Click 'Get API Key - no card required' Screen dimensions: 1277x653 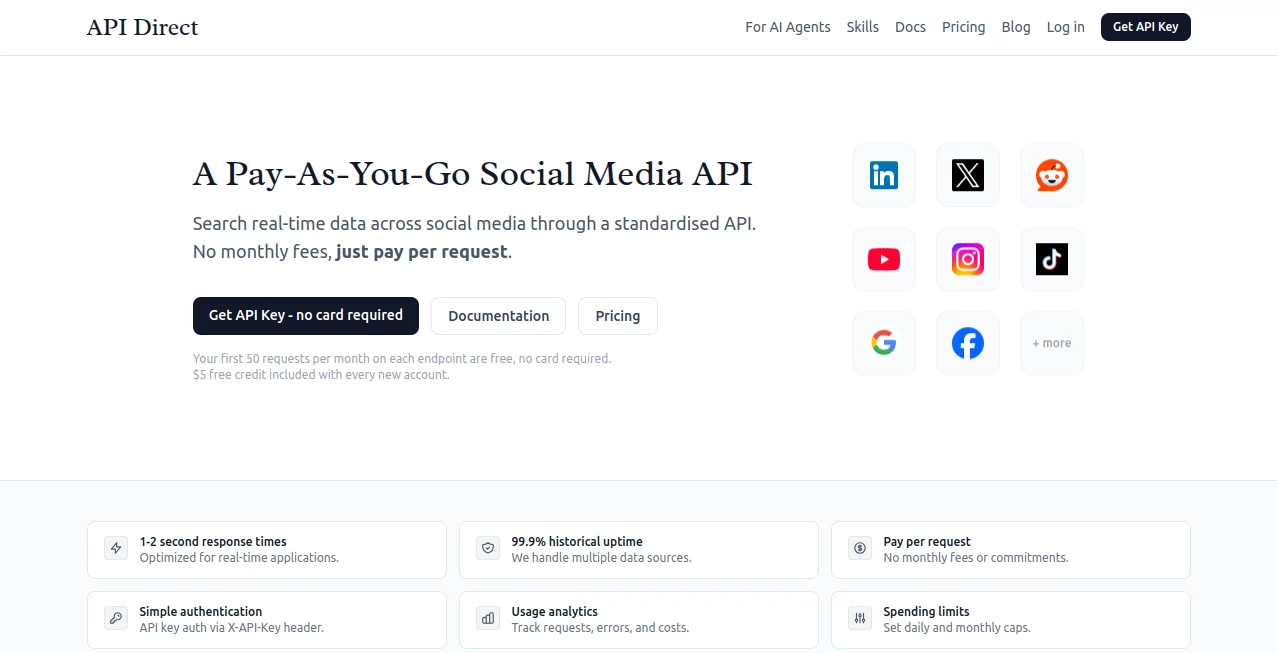306,315
